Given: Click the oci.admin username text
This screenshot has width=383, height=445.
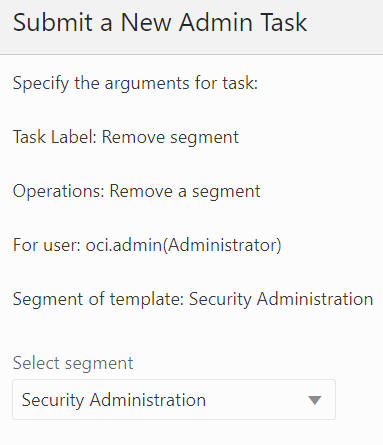Looking at the screenshot, I should (x=124, y=245).
